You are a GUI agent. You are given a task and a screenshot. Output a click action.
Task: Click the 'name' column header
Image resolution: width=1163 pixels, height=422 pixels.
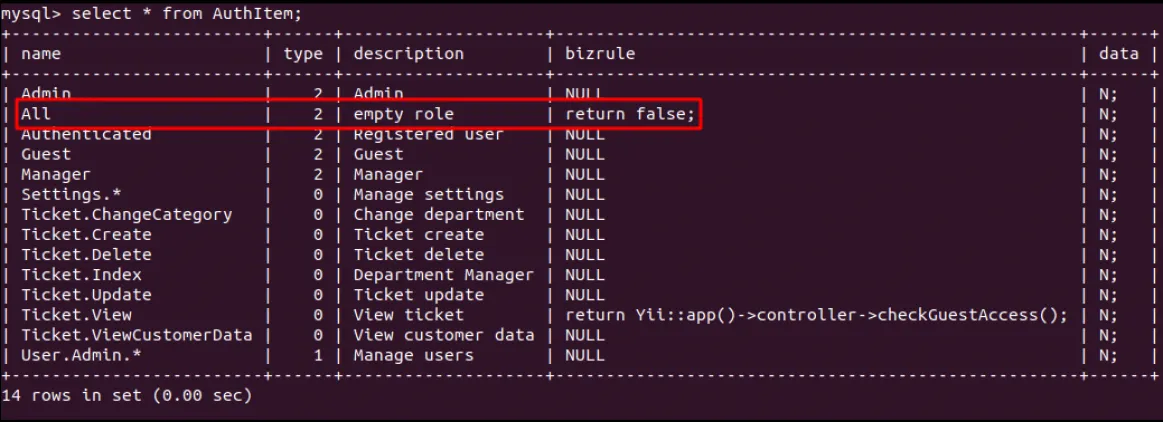pos(41,53)
